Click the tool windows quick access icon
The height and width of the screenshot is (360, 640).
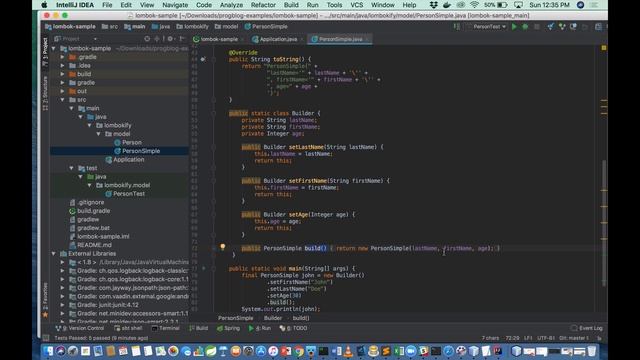(46, 338)
